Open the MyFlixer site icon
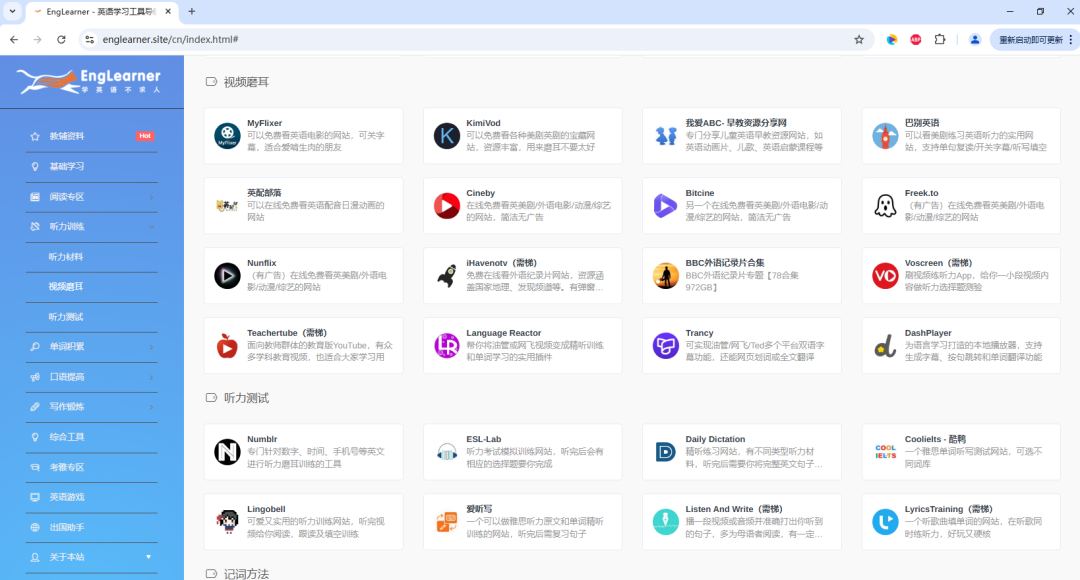Image resolution: width=1080 pixels, height=580 pixels. (x=227, y=136)
